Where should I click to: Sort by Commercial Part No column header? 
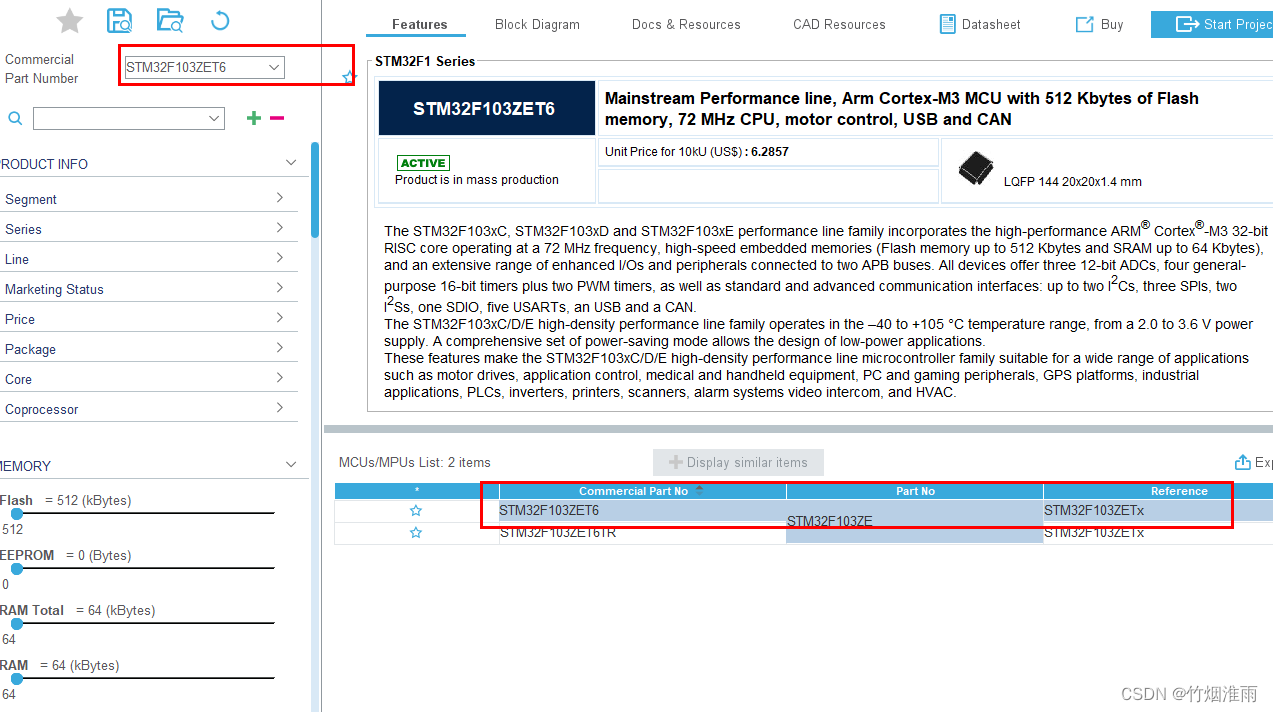pos(643,491)
